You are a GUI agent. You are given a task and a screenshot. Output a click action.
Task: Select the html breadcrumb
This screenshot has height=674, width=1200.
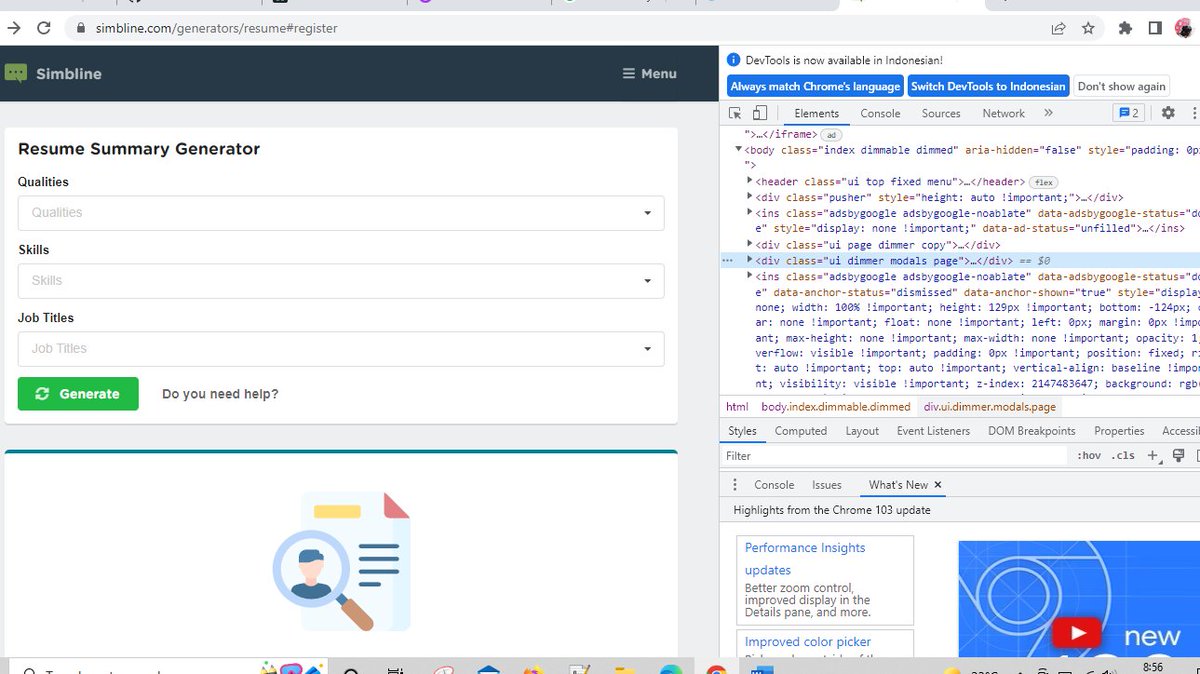737,407
